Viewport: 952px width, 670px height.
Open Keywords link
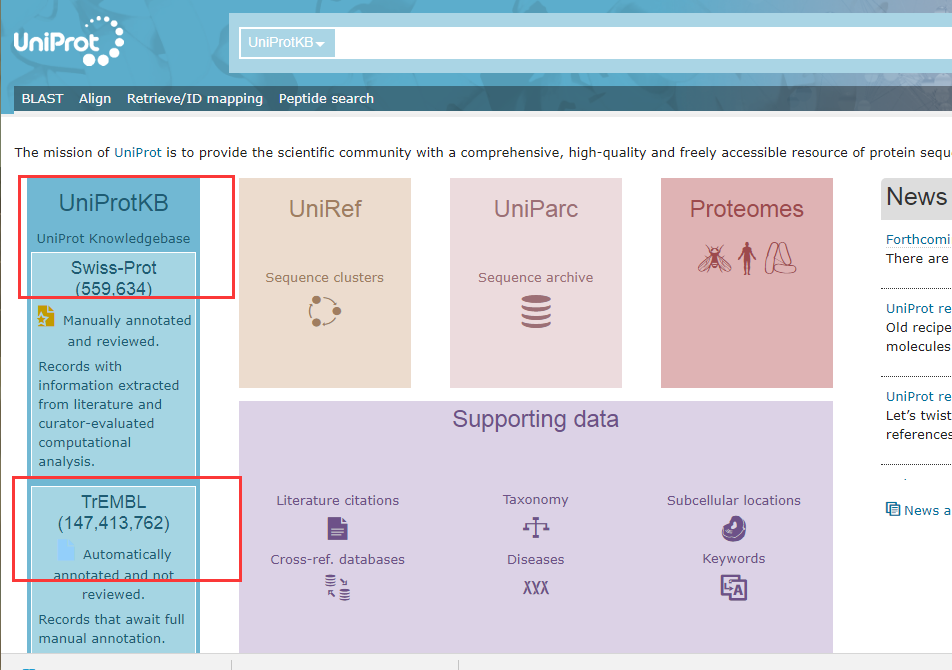click(733, 558)
